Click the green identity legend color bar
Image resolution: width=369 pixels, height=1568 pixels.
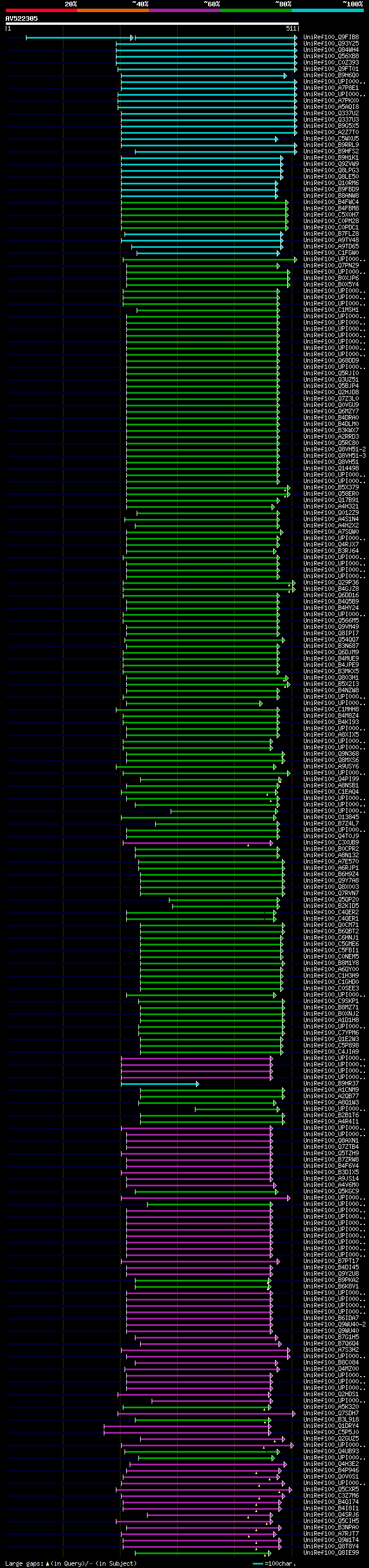256,10
